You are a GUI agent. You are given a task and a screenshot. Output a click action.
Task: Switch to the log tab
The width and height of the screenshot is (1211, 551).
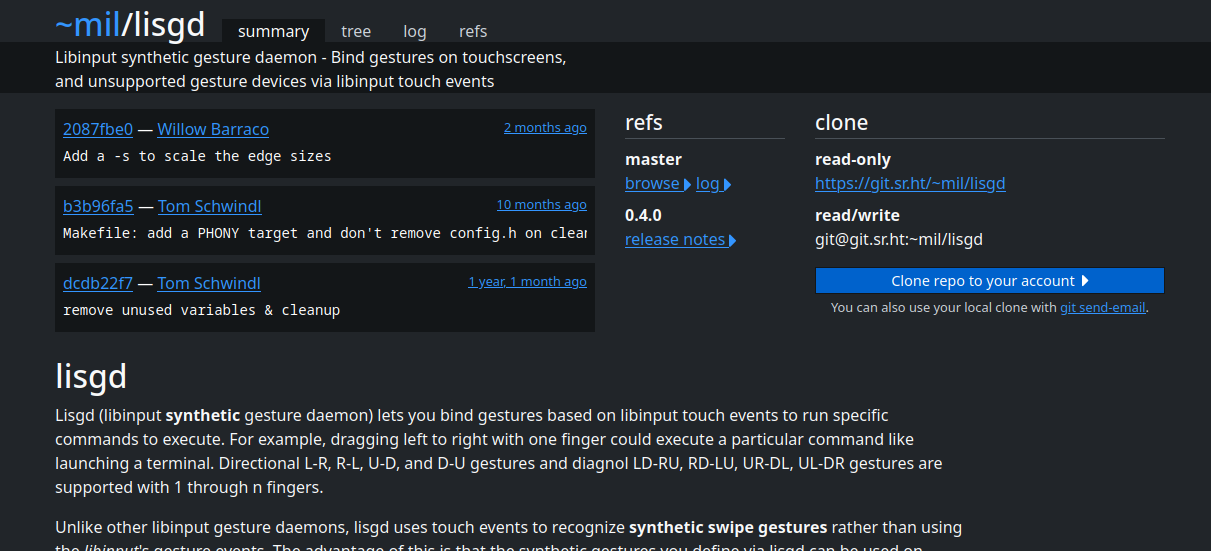pyautogui.click(x=415, y=31)
